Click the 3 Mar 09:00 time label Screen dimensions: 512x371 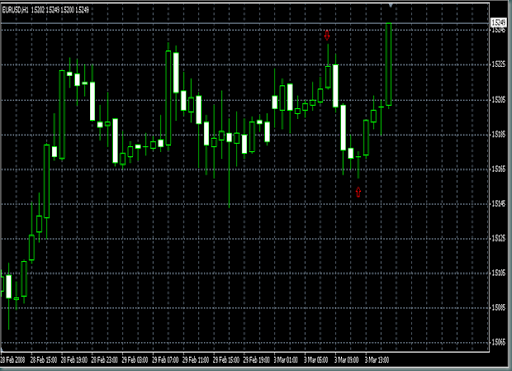tap(347, 360)
